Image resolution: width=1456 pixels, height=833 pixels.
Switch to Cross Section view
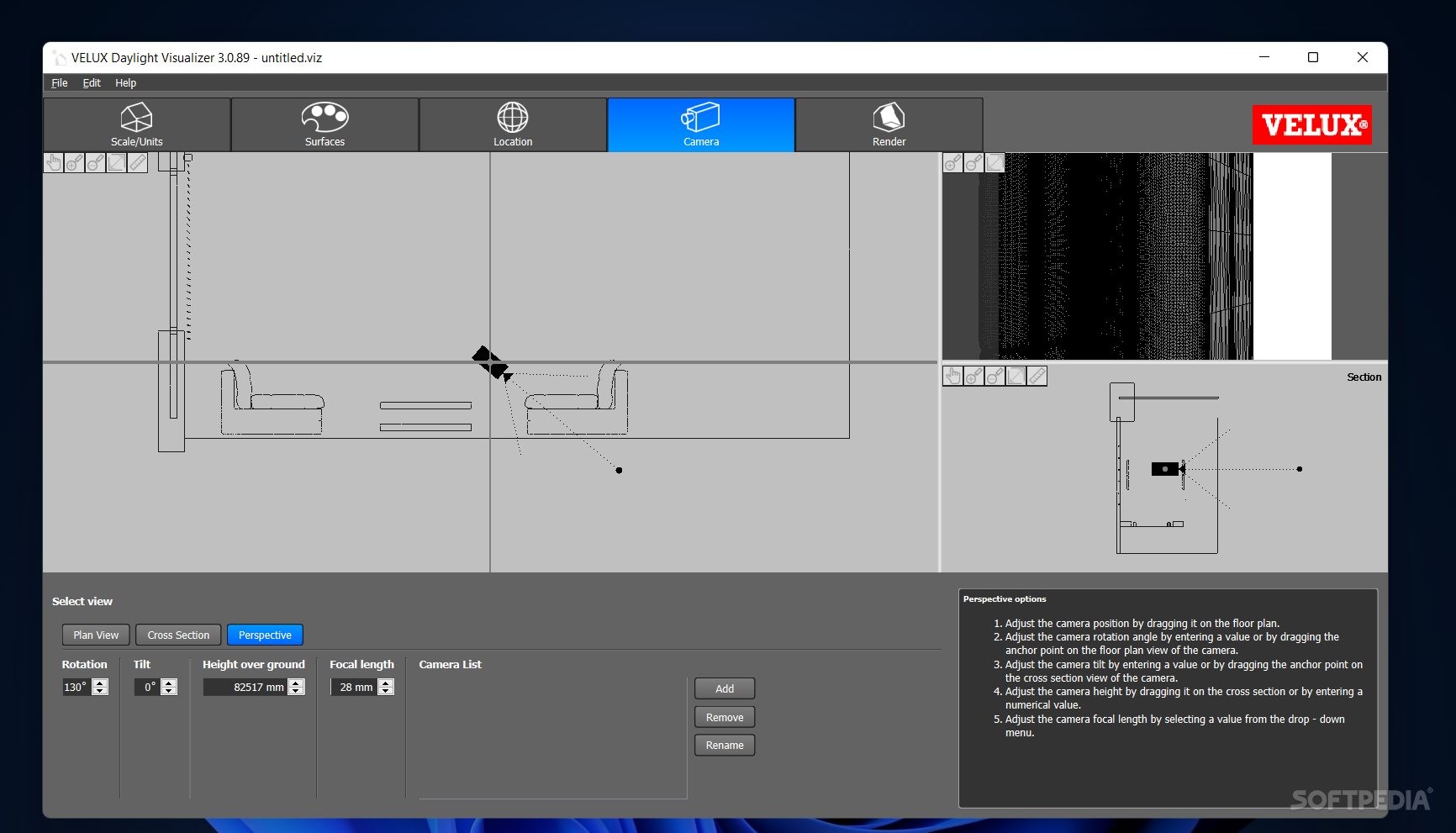pyautogui.click(x=178, y=635)
